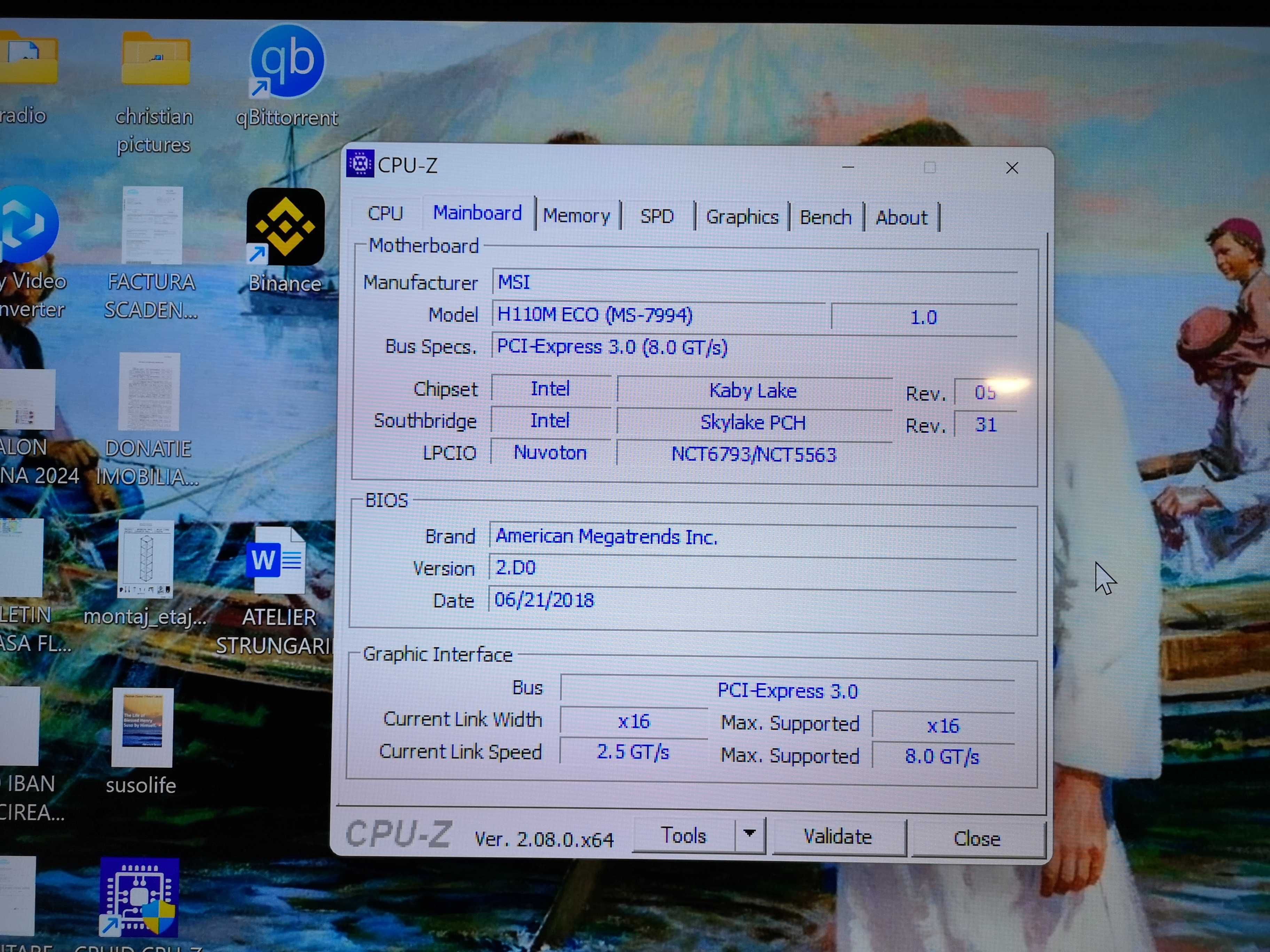
Task: Select the Mainboard tab
Action: click(478, 213)
